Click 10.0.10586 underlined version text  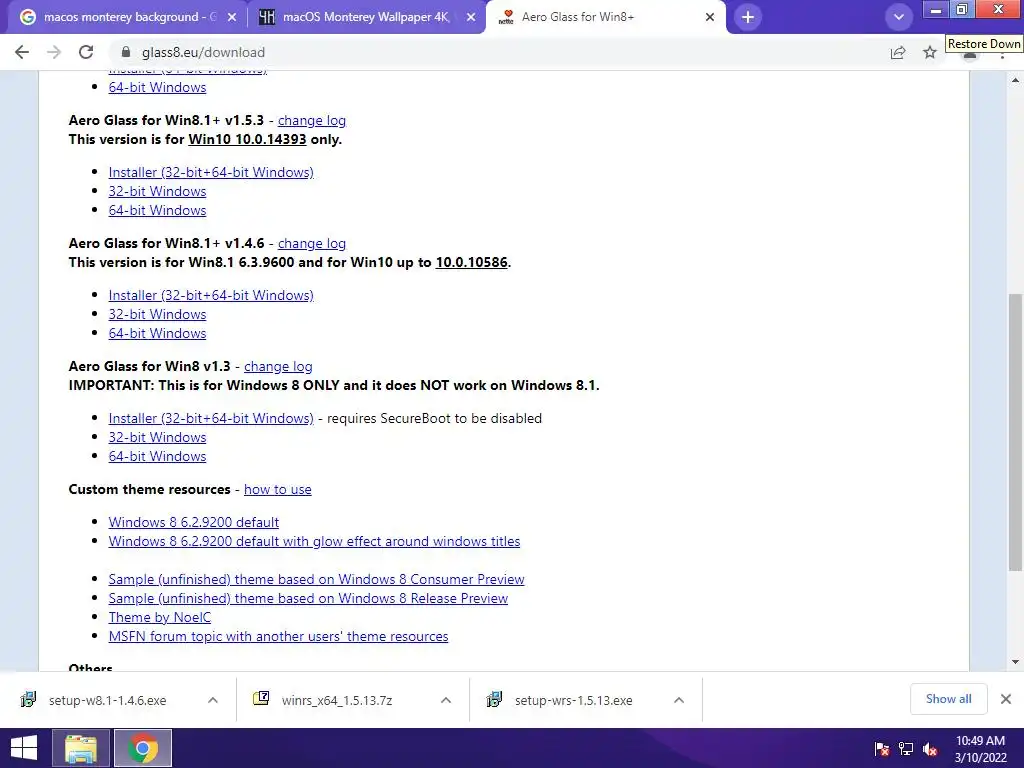tap(472, 262)
